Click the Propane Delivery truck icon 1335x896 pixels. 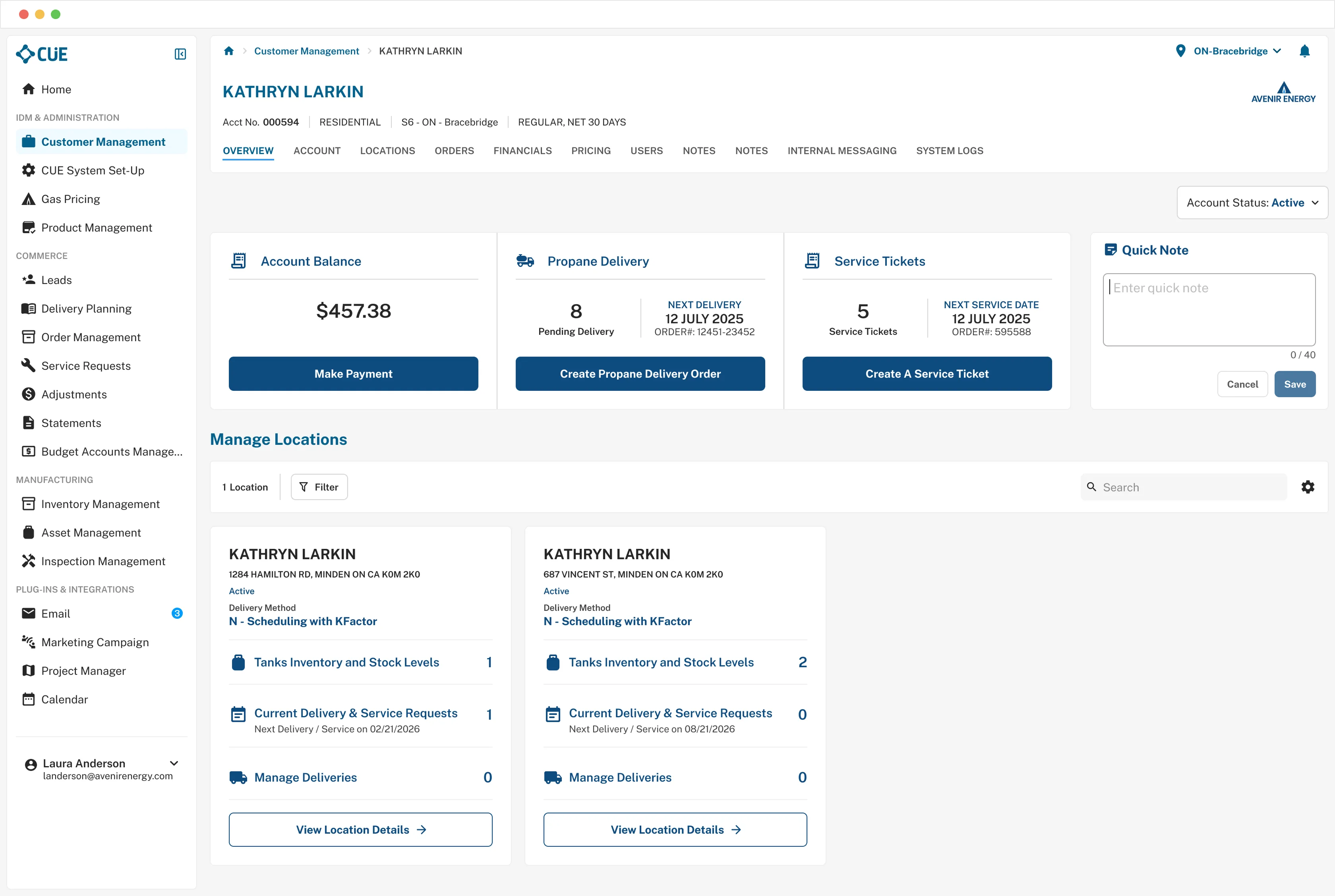(x=525, y=261)
